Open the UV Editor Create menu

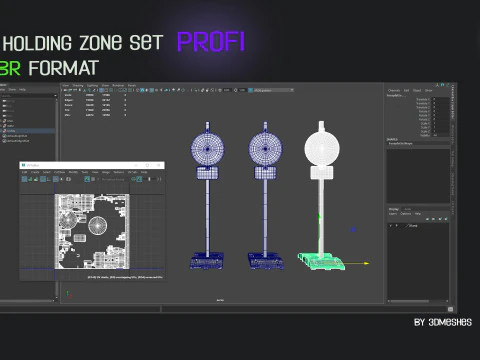pyautogui.click(x=35, y=172)
